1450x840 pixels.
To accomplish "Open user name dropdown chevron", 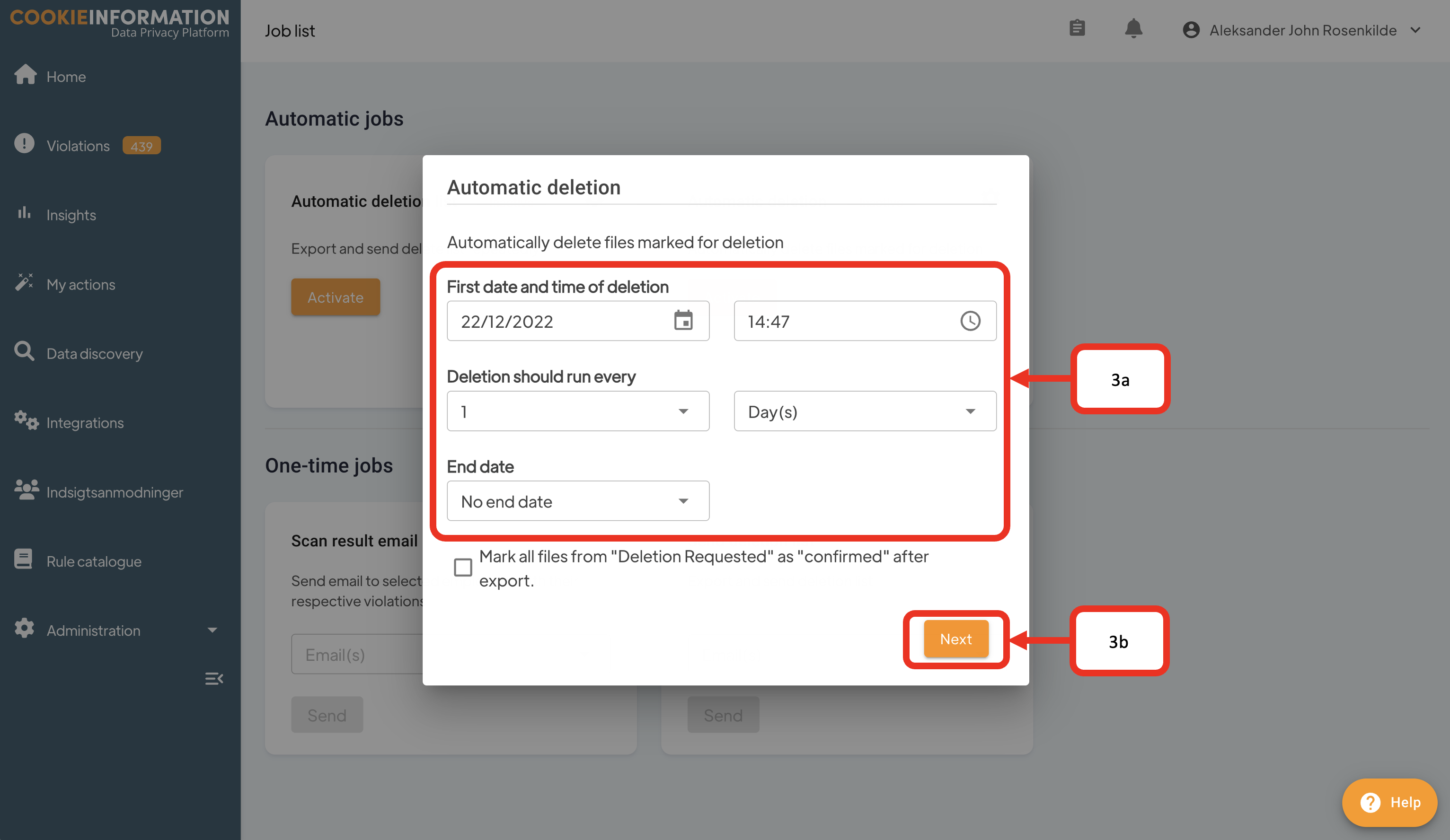I will [1415, 30].
